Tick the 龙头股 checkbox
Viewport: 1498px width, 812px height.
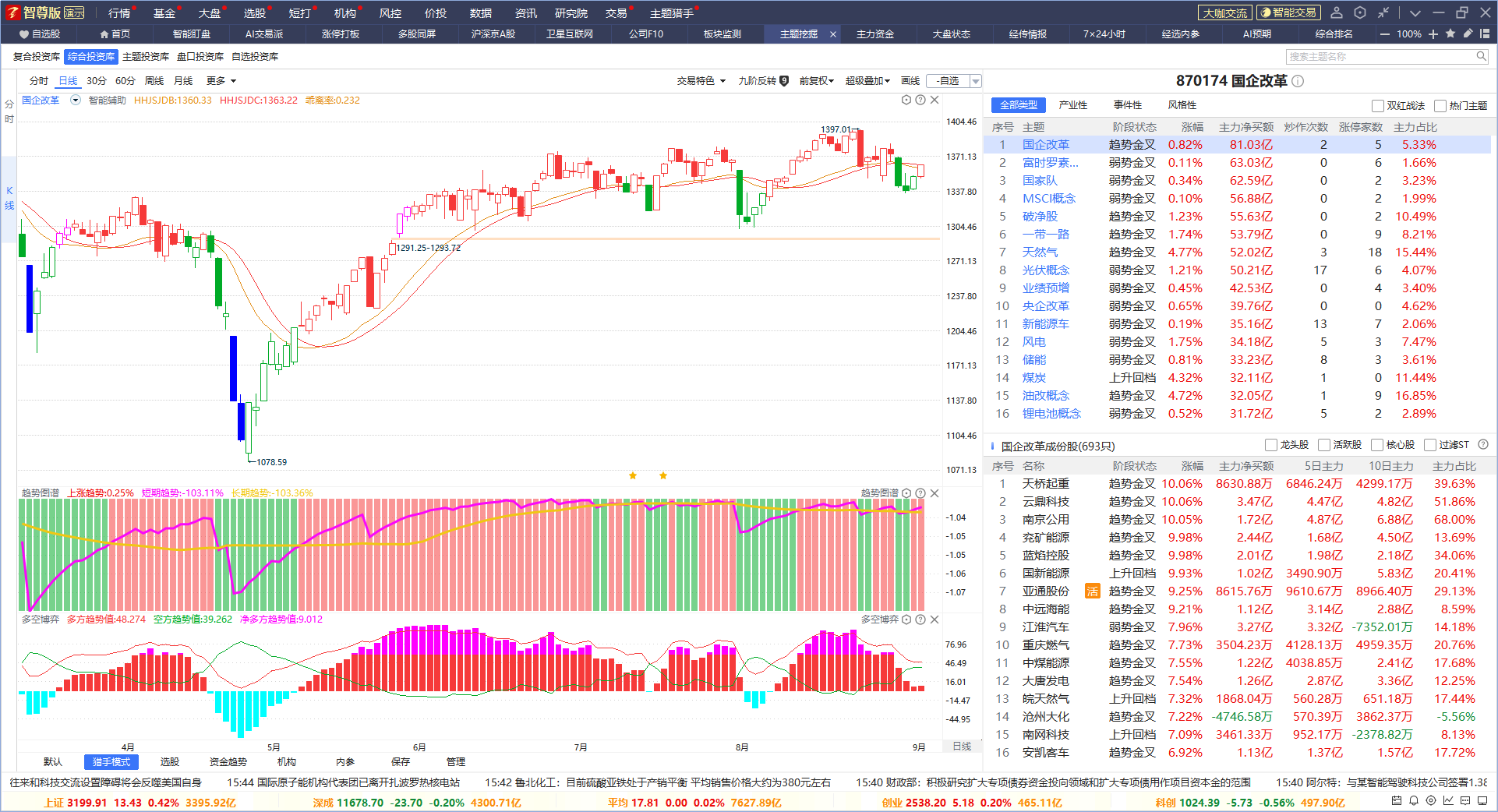1271,445
